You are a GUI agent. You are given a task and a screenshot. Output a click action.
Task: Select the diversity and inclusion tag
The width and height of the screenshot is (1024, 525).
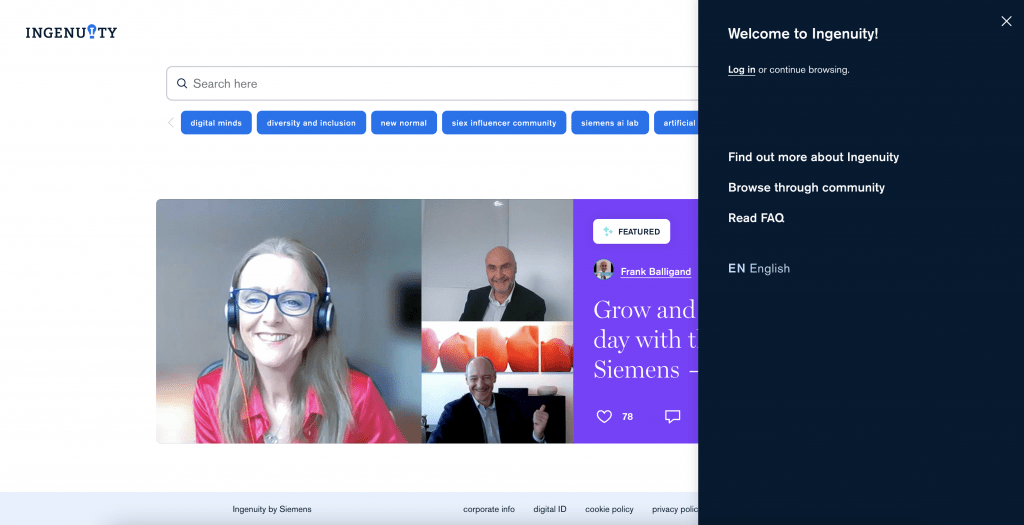pyautogui.click(x=311, y=123)
